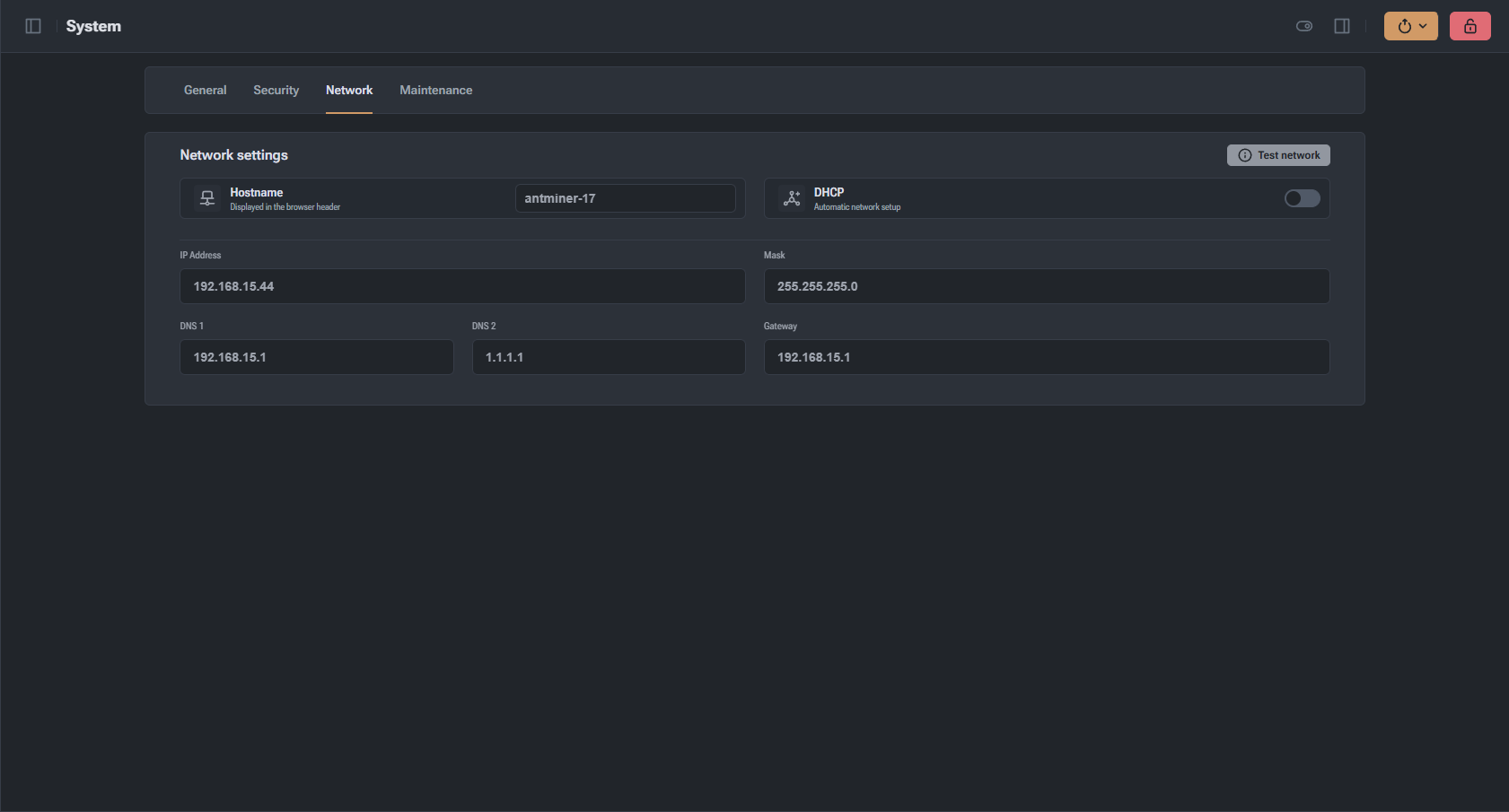The width and height of the screenshot is (1509, 812).
Task: Click 'Automatic network setup' description
Action: pos(856,207)
